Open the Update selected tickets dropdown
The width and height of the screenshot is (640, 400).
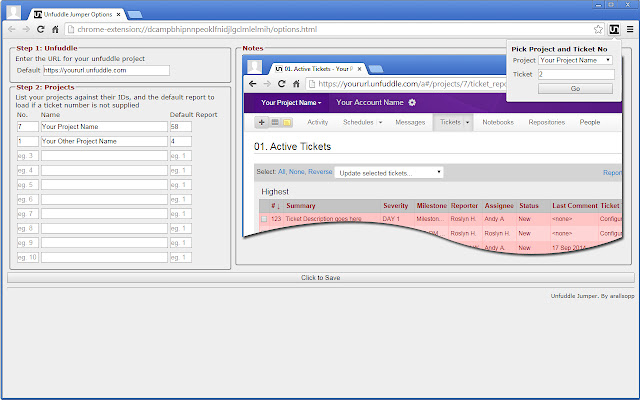[x=389, y=173]
